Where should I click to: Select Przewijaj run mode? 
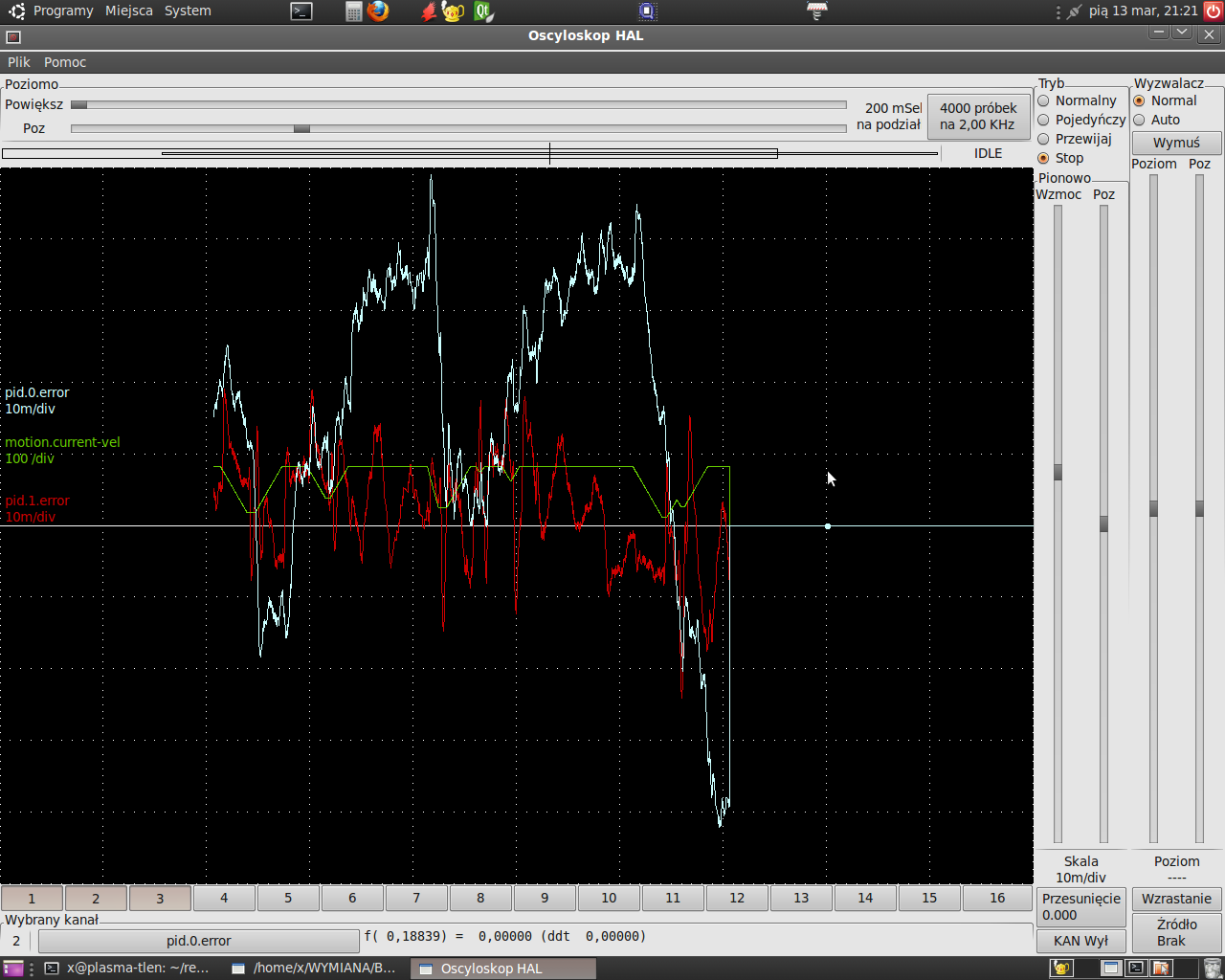point(1075,139)
